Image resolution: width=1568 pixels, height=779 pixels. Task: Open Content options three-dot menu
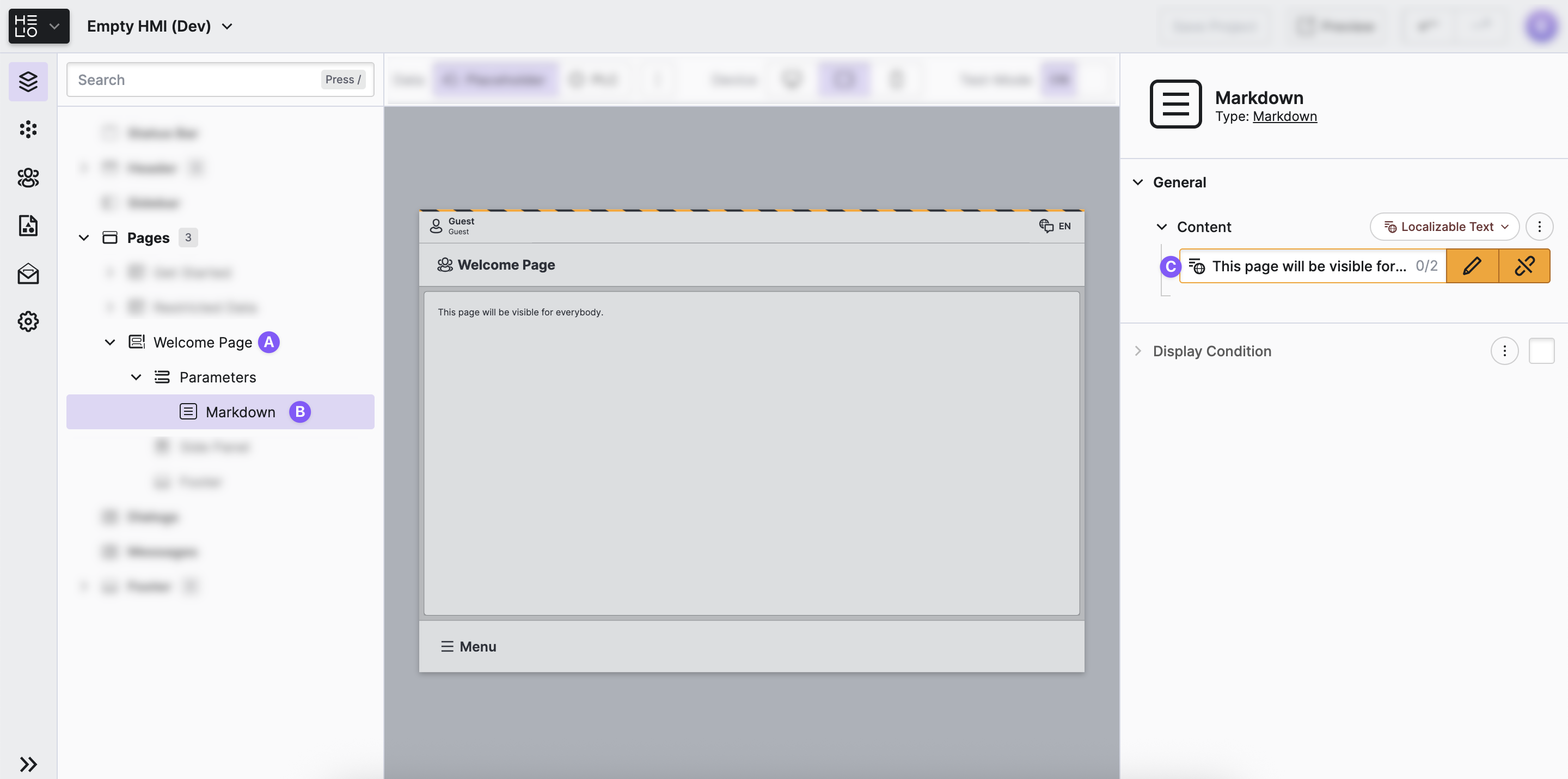pos(1539,227)
